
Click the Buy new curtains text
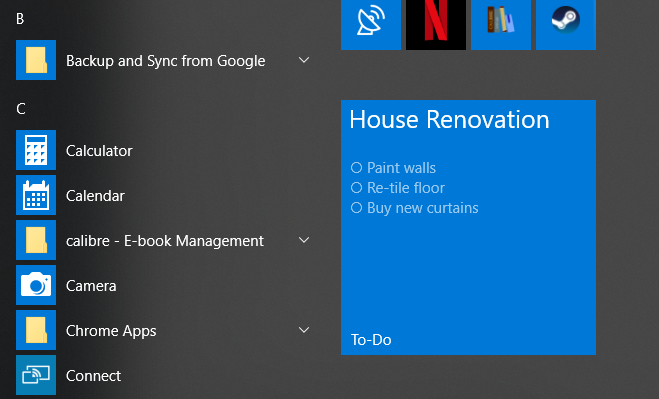pos(423,208)
